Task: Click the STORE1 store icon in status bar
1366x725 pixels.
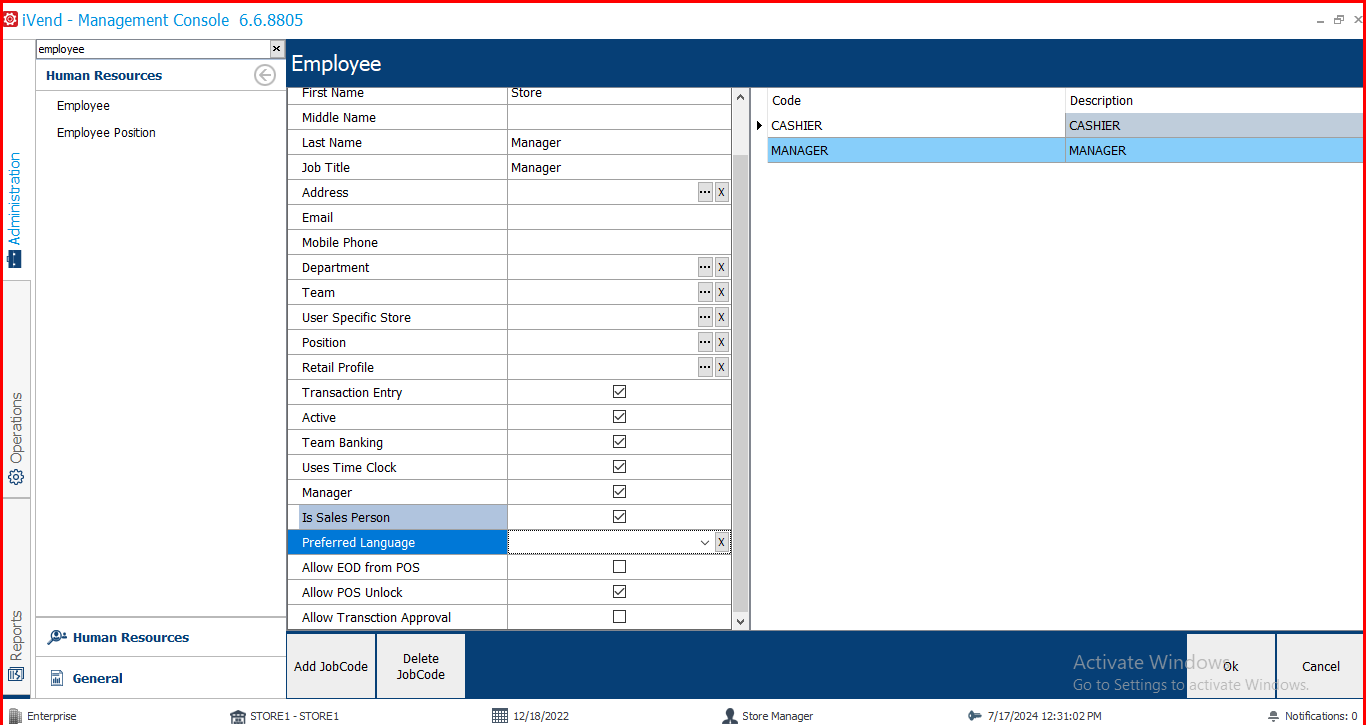Action: [x=238, y=716]
